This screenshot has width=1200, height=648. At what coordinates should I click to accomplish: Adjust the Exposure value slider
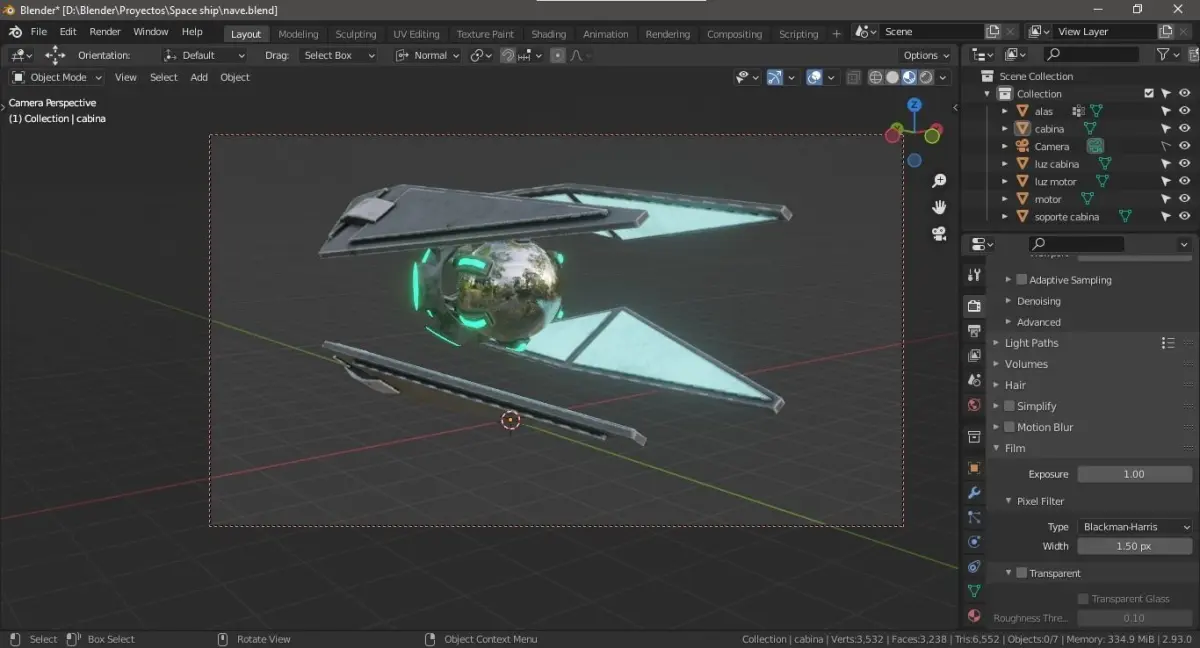[1134, 474]
